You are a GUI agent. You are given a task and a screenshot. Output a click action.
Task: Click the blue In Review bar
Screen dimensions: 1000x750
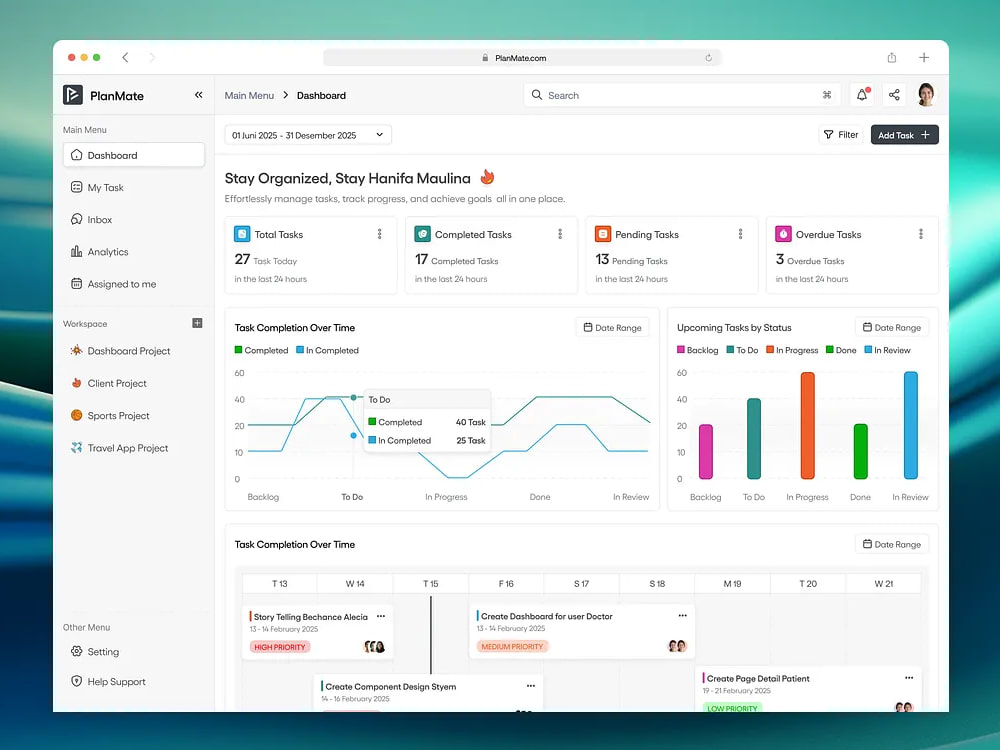(911, 425)
